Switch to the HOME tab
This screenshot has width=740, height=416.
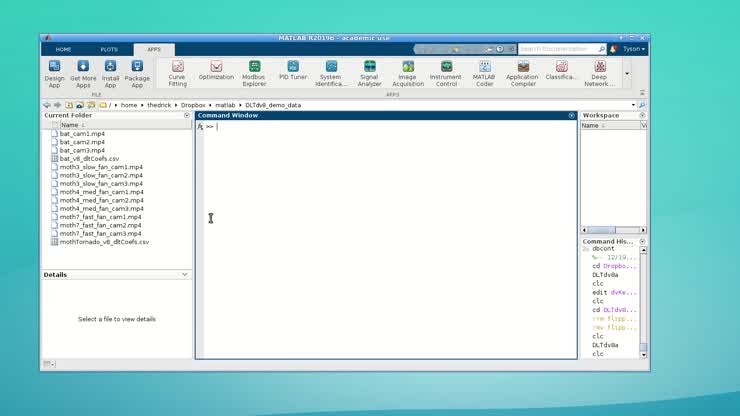(x=63, y=49)
